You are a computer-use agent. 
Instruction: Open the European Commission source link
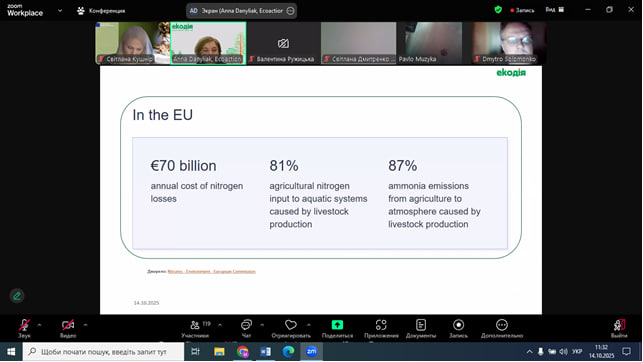pos(212,271)
